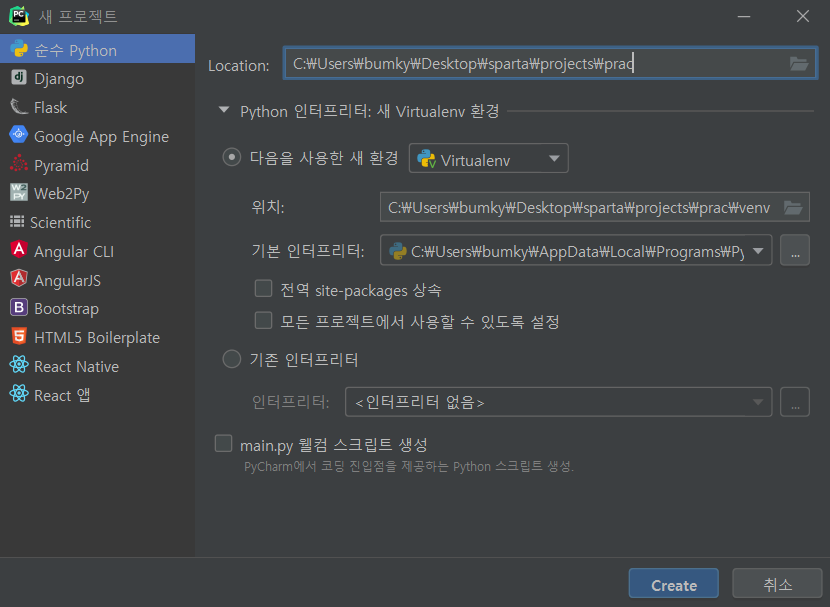
Task: Select Angular CLI label
Action: tap(74, 251)
